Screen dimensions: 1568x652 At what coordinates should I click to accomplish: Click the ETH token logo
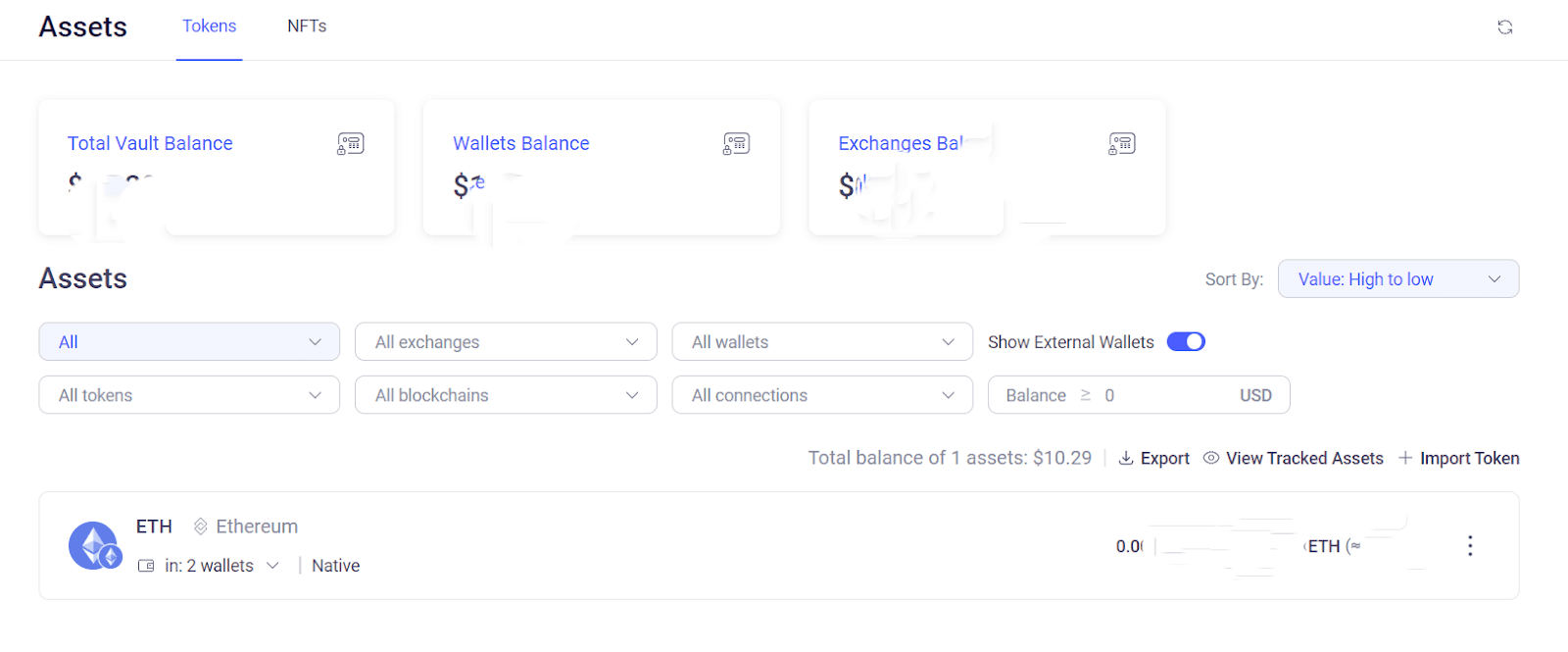94,545
